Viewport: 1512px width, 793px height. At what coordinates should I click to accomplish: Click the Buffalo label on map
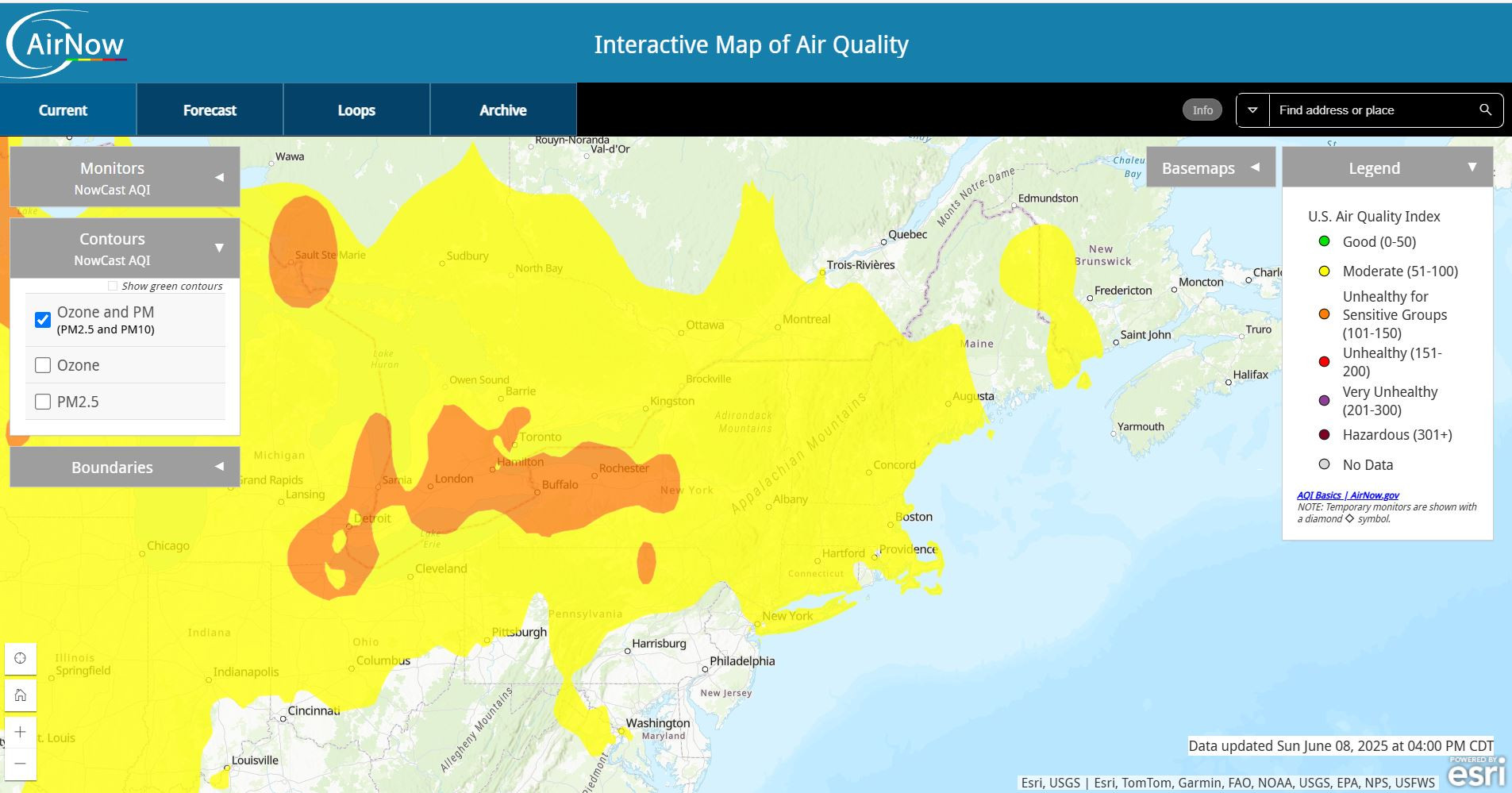pyautogui.click(x=560, y=484)
